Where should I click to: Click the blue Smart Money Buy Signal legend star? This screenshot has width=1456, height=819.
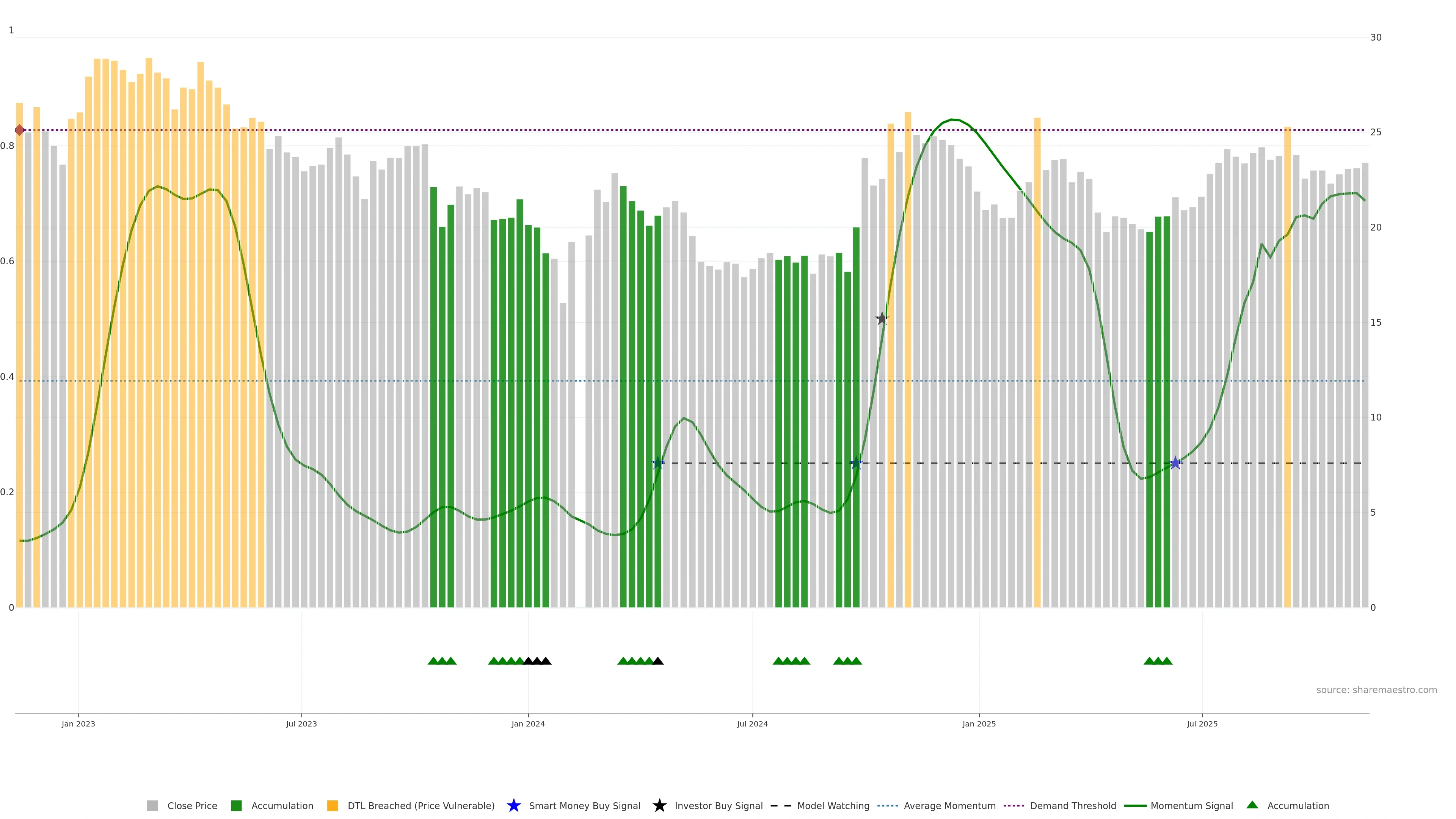pos(513,805)
